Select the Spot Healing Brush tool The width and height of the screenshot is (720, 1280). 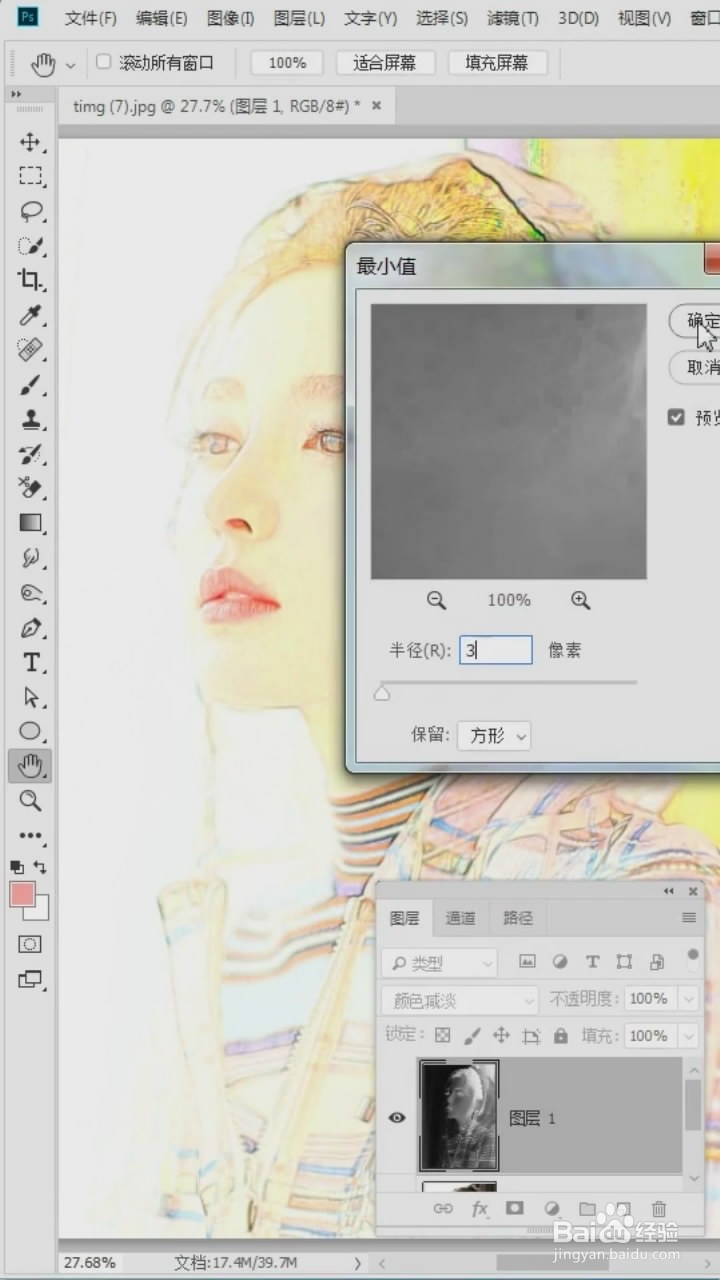(x=30, y=350)
